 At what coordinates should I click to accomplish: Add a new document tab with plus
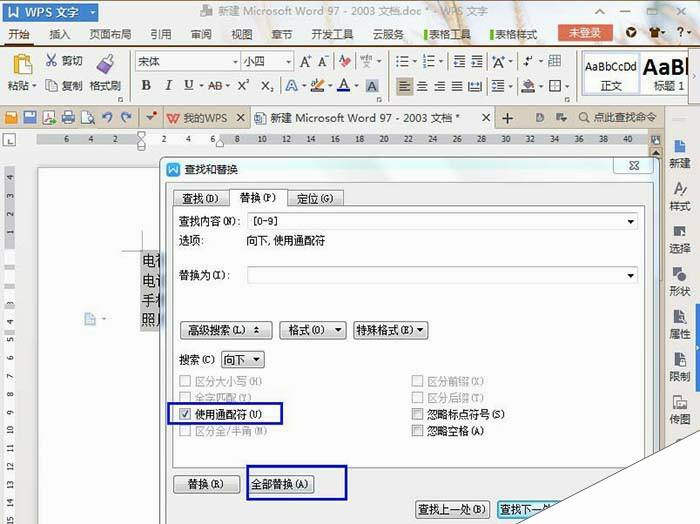[507, 118]
